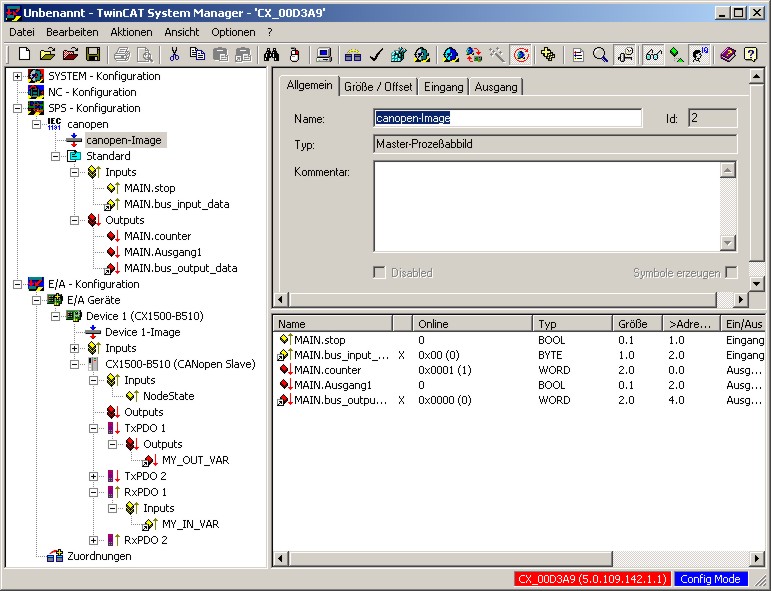Screen dimensions: 771x591
Task: Select MAIN.bus_input_data in the tree
Action: click(x=177, y=204)
